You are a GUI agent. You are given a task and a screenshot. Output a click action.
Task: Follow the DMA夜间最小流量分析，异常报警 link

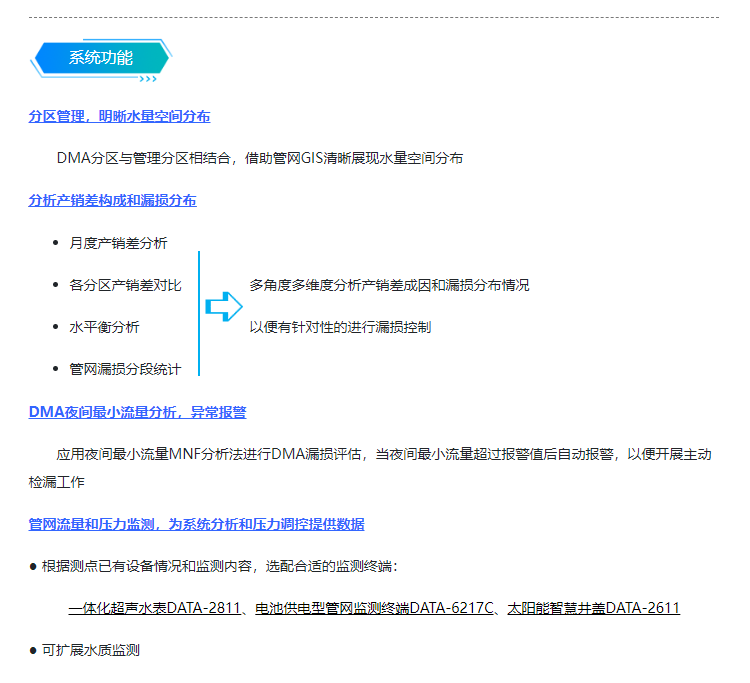(137, 411)
